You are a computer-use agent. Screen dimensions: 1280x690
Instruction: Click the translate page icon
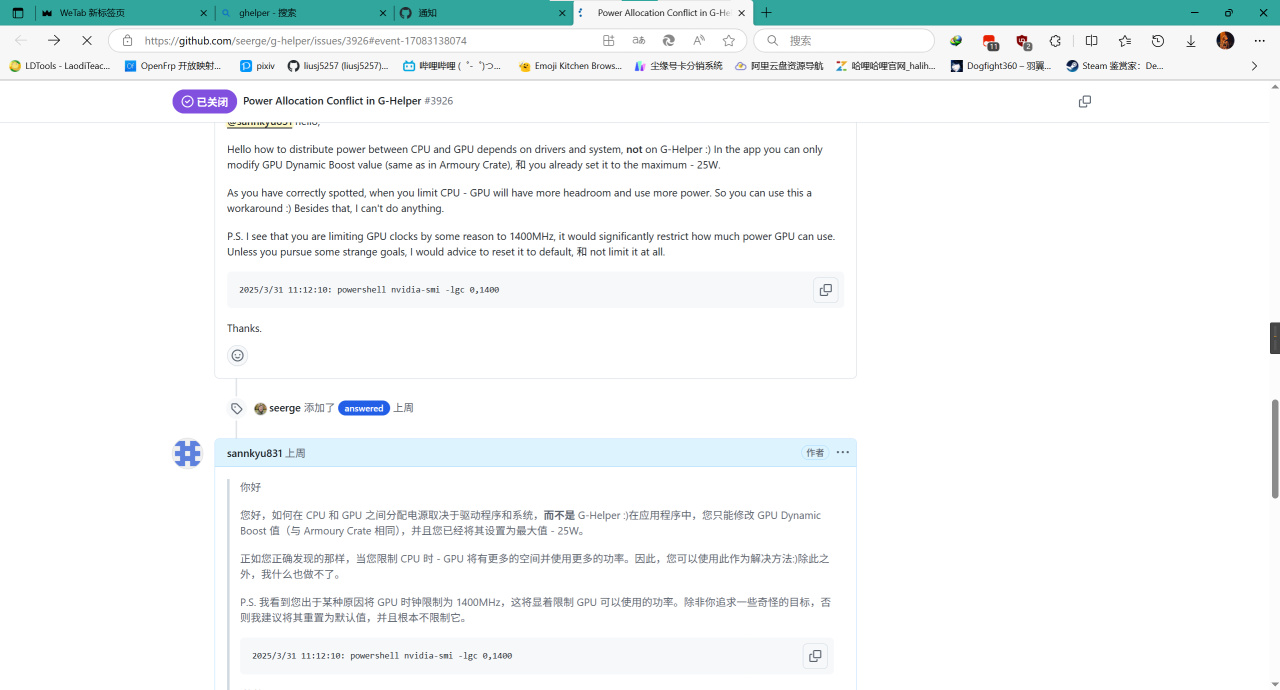point(639,41)
